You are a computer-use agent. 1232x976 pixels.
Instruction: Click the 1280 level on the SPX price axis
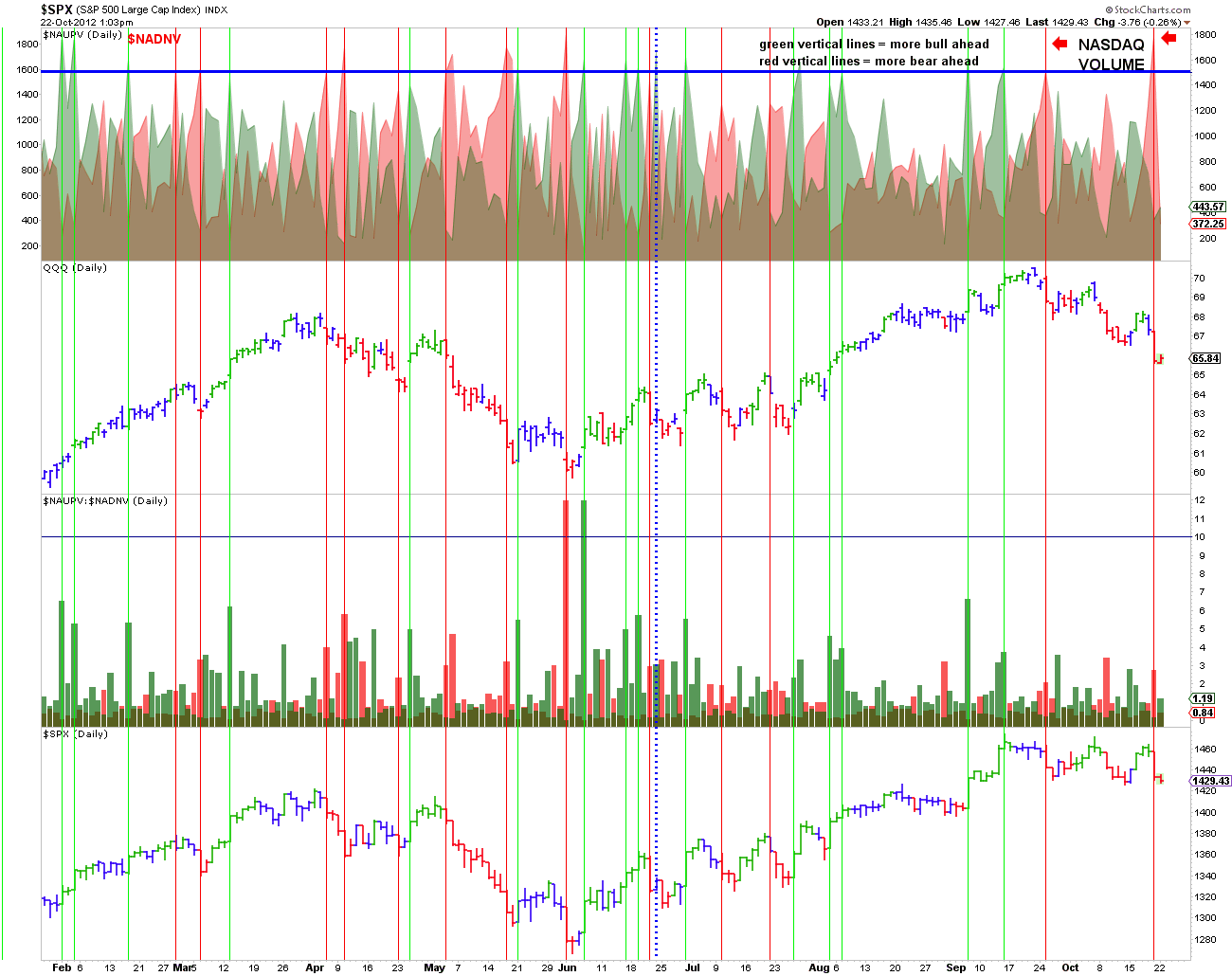(1205, 939)
